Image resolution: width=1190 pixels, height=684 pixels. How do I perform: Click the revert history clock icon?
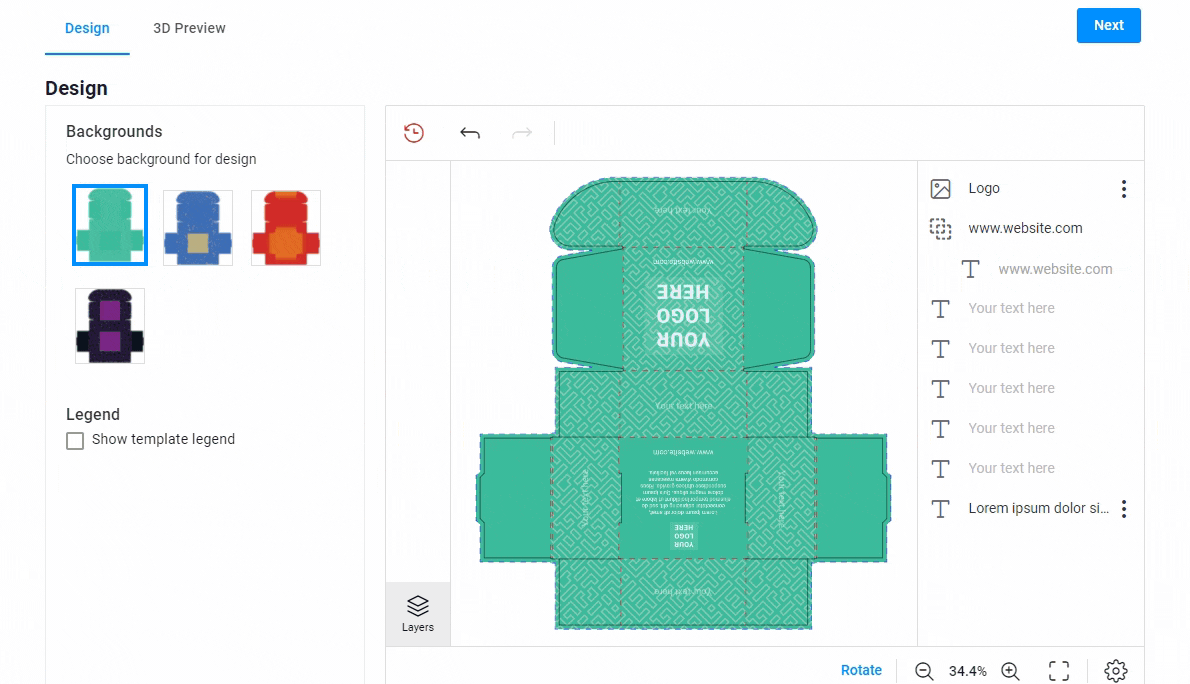click(414, 133)
